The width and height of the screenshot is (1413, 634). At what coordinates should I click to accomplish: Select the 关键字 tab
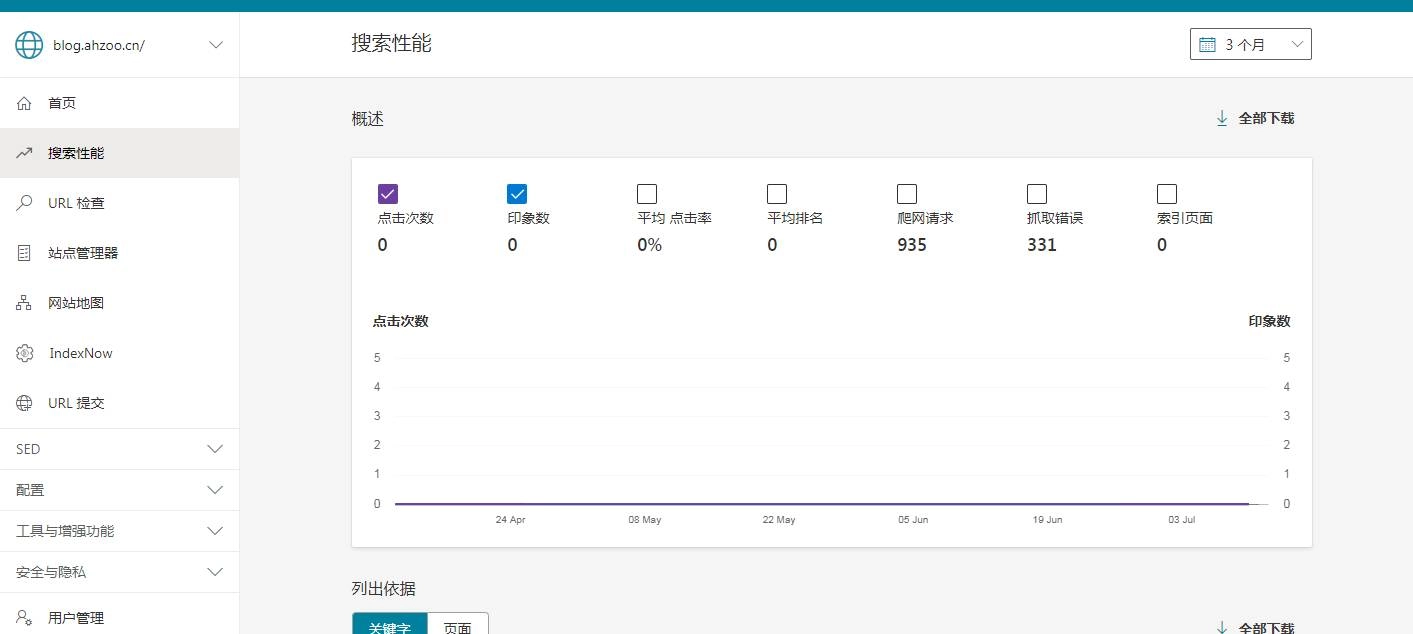pos(390,626)
